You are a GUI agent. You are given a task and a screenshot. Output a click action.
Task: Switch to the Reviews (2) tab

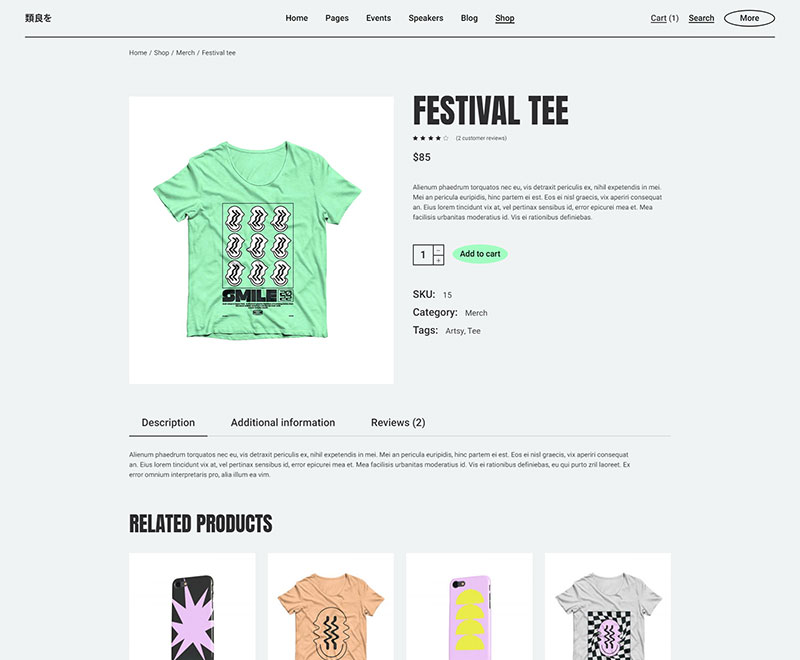click(x=398, y=423)
